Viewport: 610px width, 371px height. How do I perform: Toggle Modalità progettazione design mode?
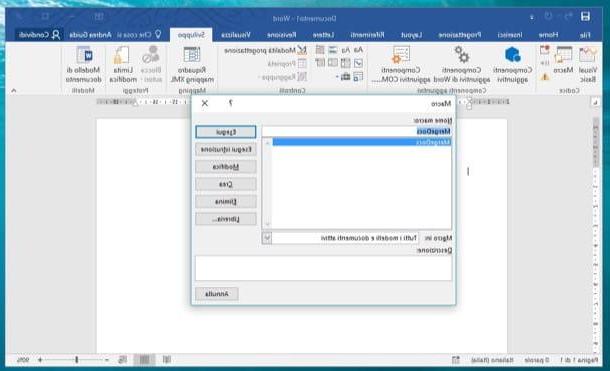(x=266, y=50)
